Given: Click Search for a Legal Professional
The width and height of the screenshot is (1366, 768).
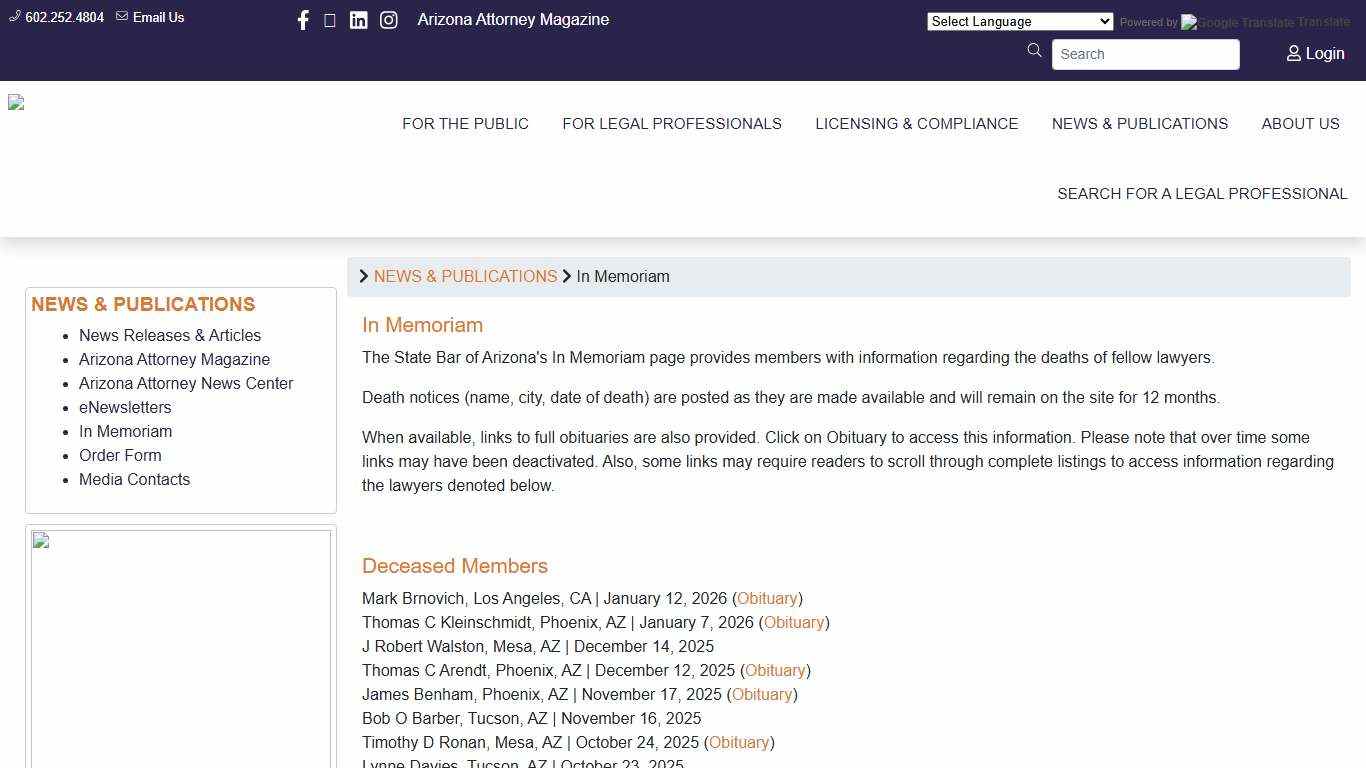Looking at the screenshot, I should [1202, 194].
